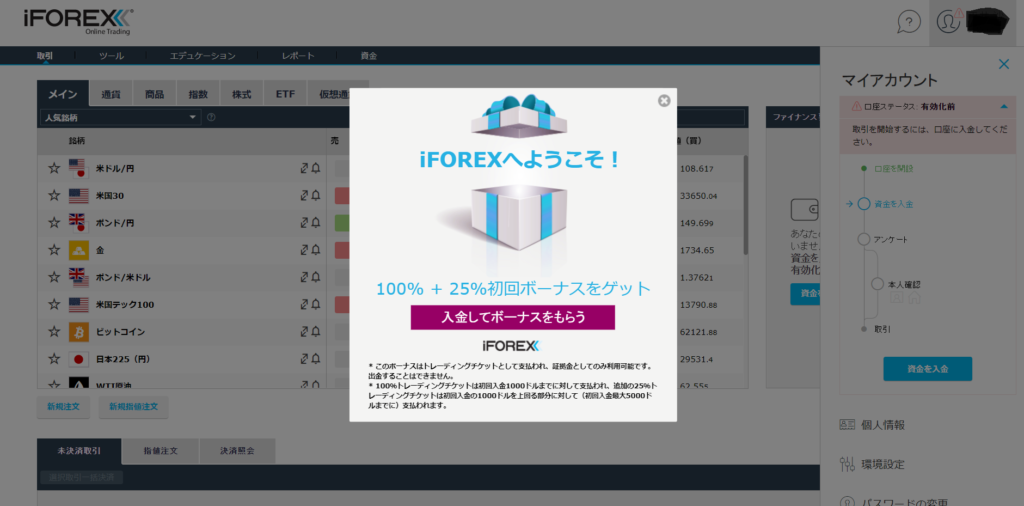This screenshot has width=1024, height=506.
Task: Click the Bitcoin logo icon
Action: click(78, 332)
